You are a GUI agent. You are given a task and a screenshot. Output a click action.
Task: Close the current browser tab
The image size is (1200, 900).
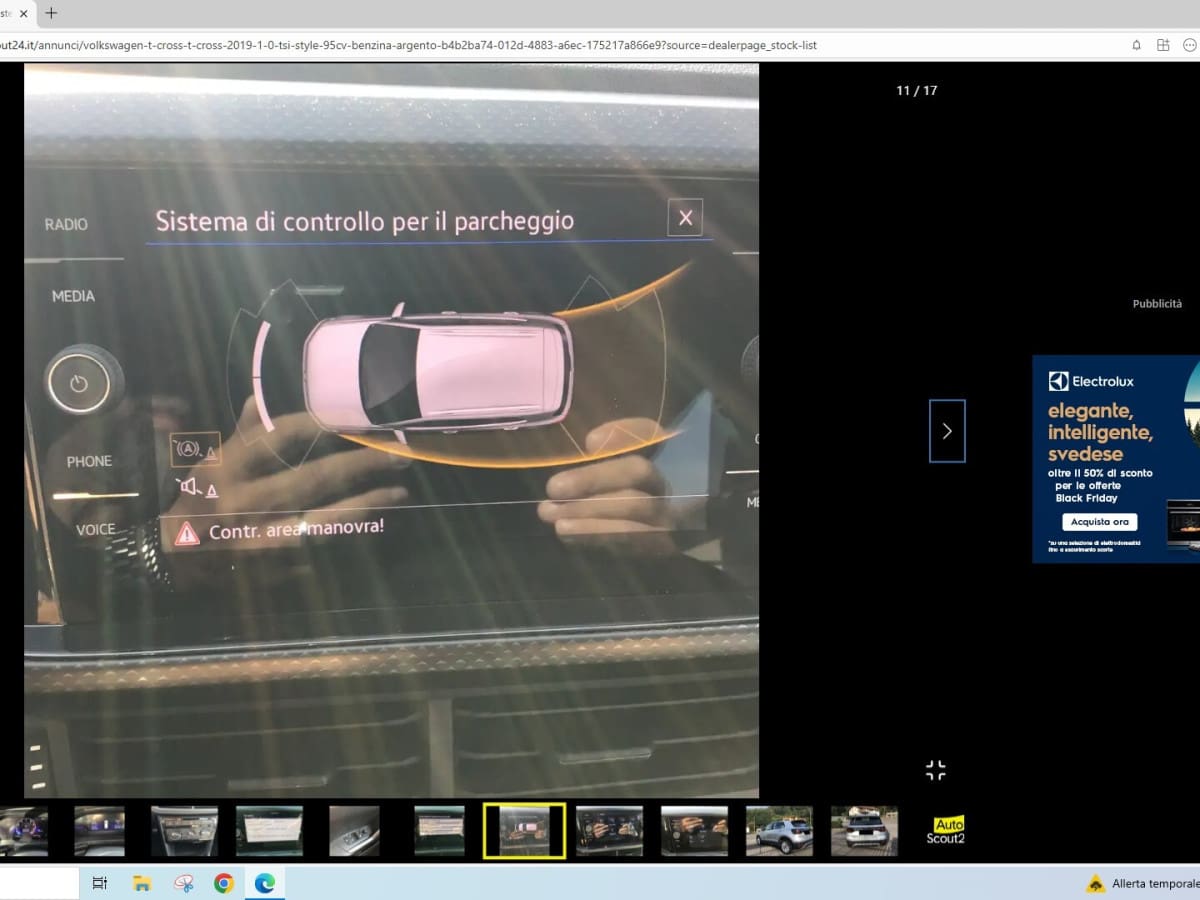tap(23, 13)
